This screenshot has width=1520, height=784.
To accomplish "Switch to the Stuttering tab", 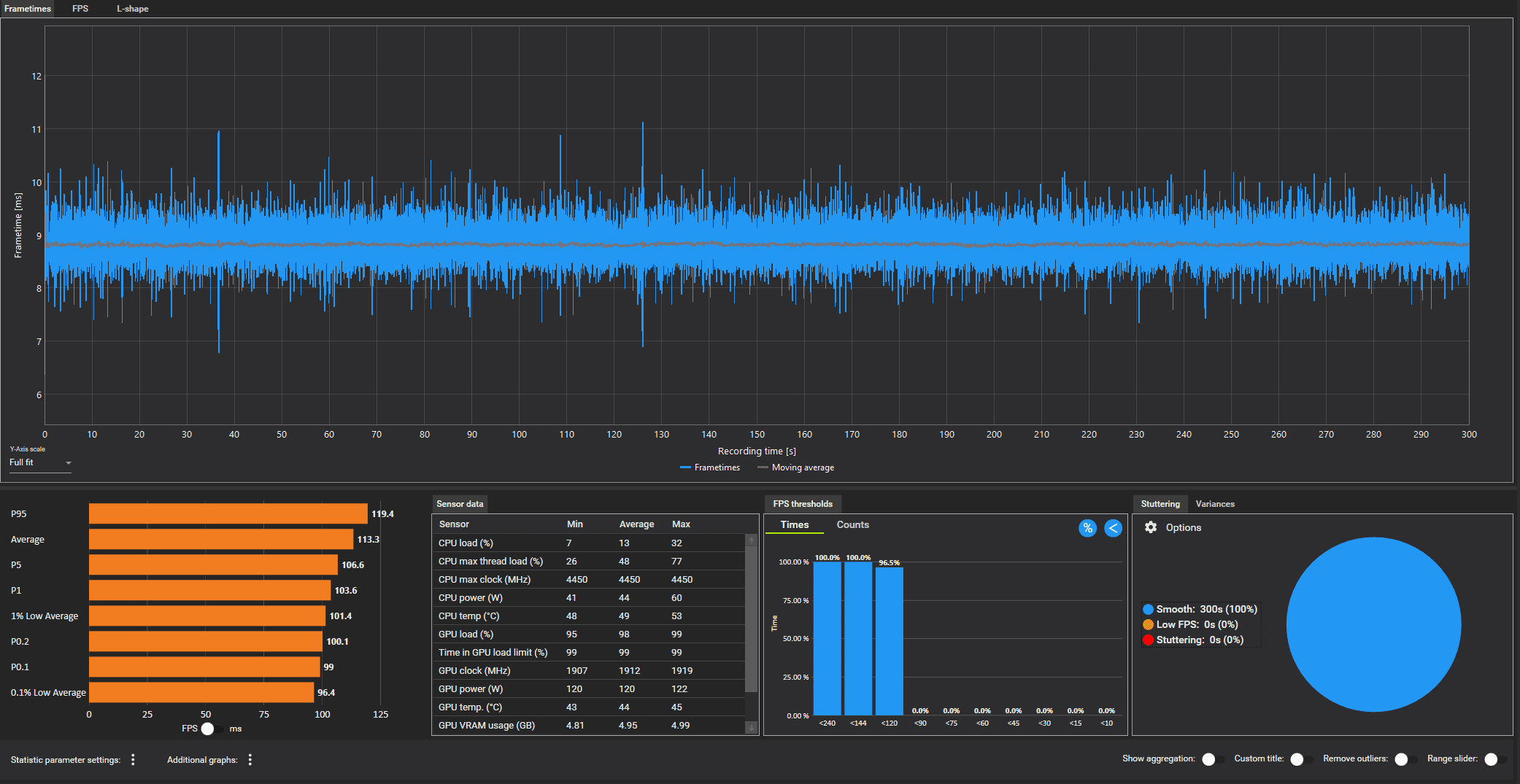I will click(1160, 504).
